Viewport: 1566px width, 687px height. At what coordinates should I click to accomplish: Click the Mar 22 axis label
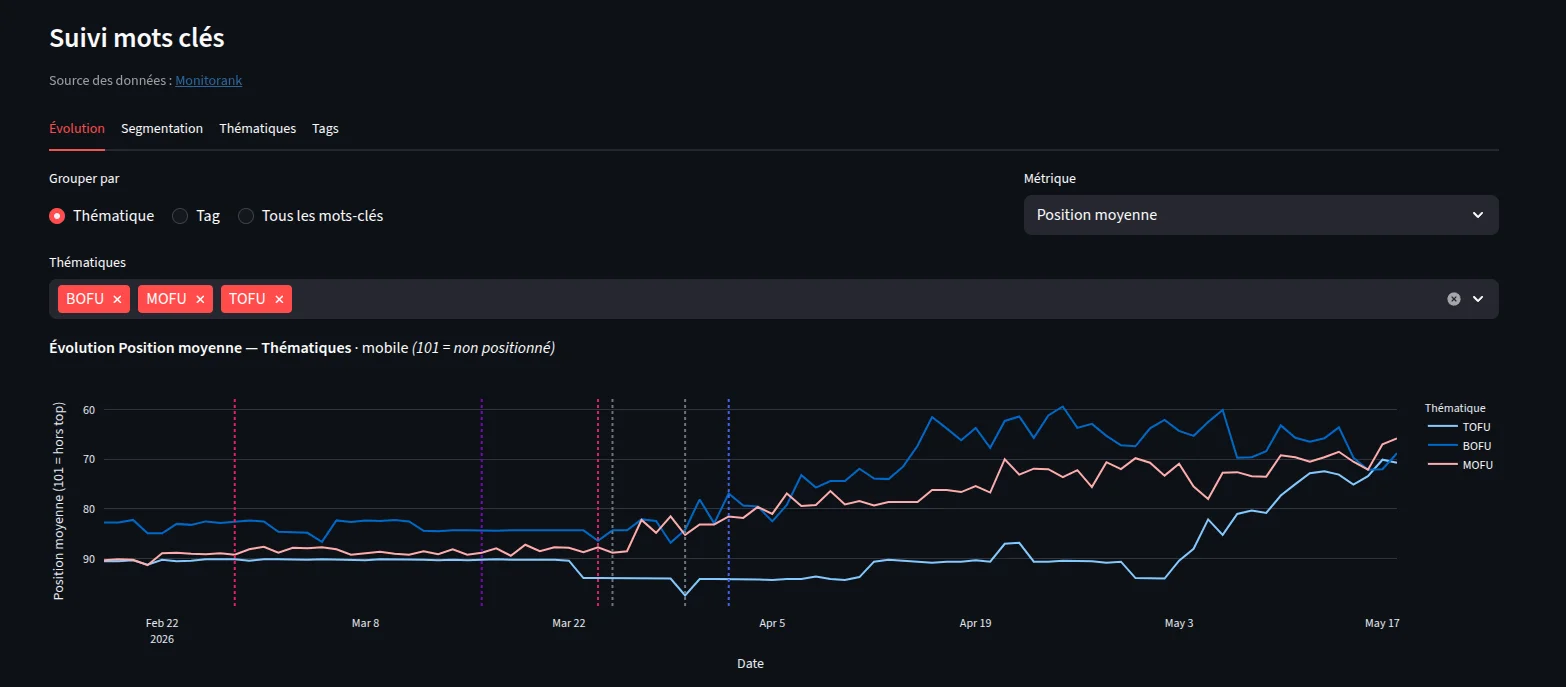pyautogui.click(x=569, y=623)
